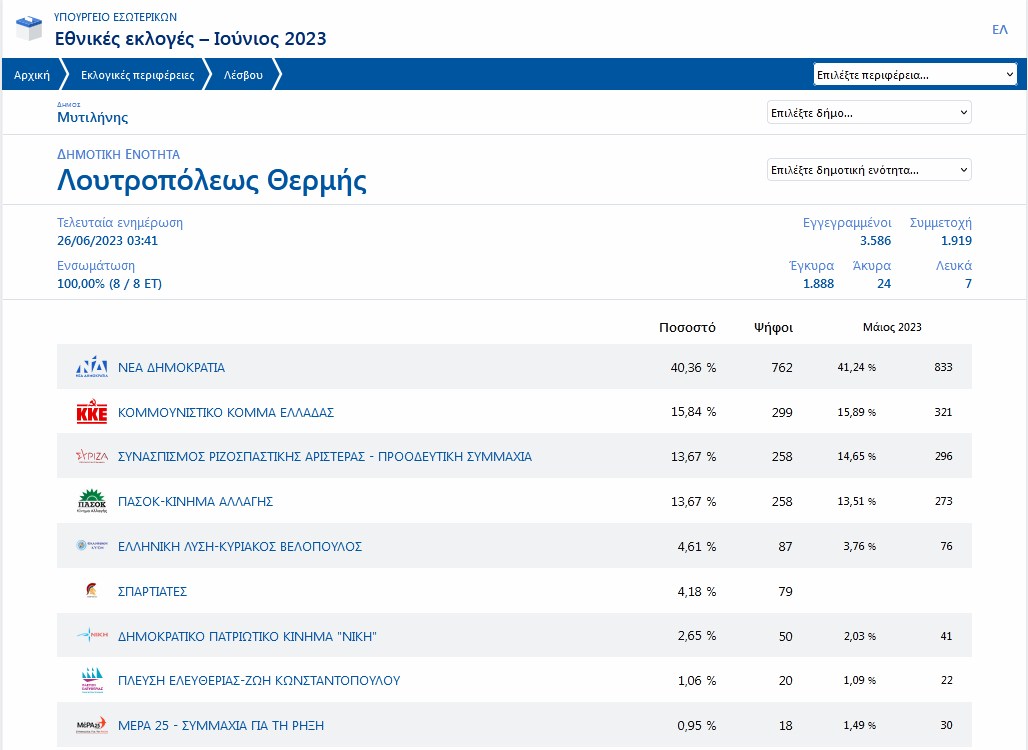Click the Μάιος 2023 column header

click(x=892, y=327)
